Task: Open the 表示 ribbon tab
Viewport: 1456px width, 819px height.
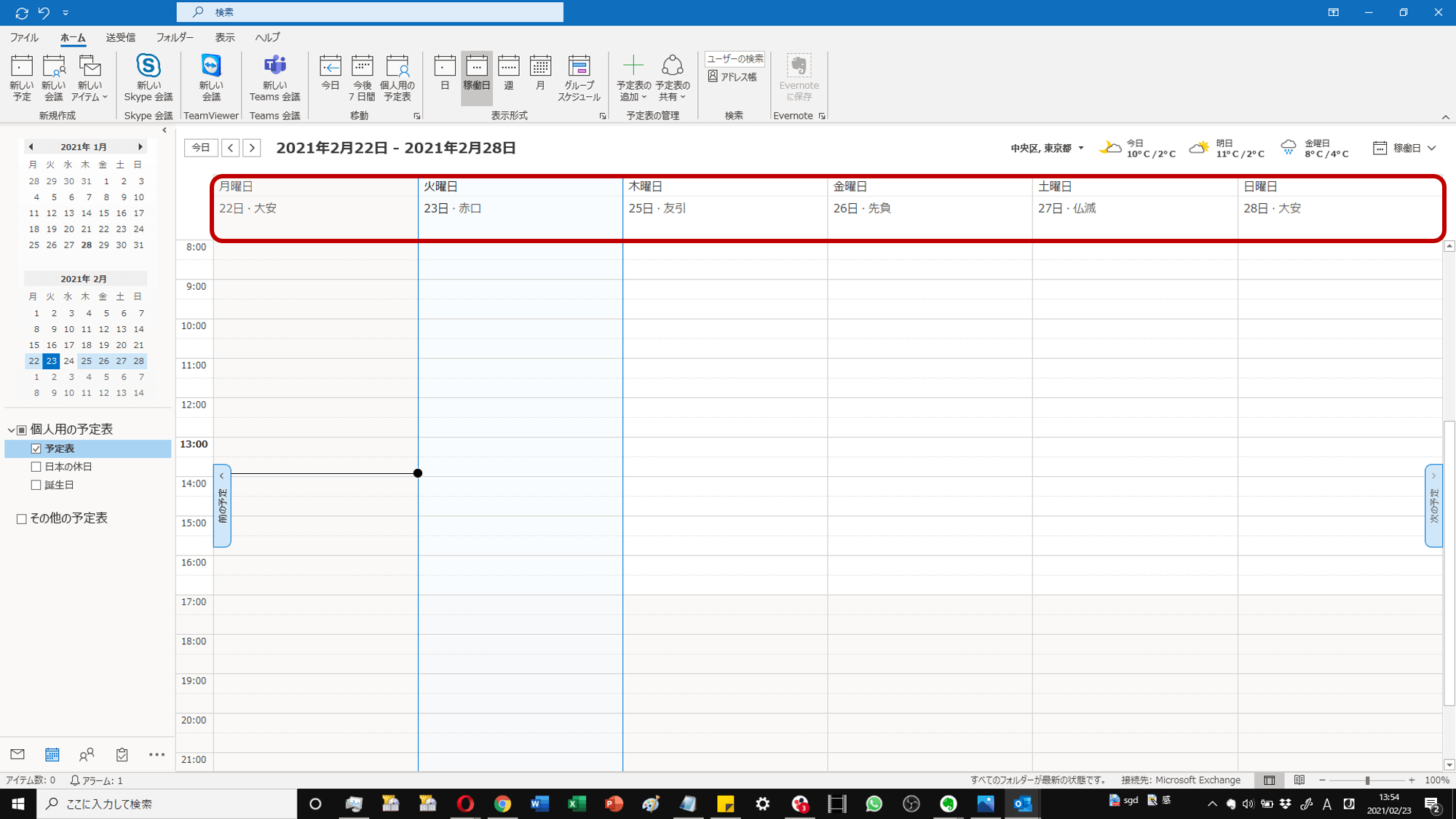Action: coord(224,37)
